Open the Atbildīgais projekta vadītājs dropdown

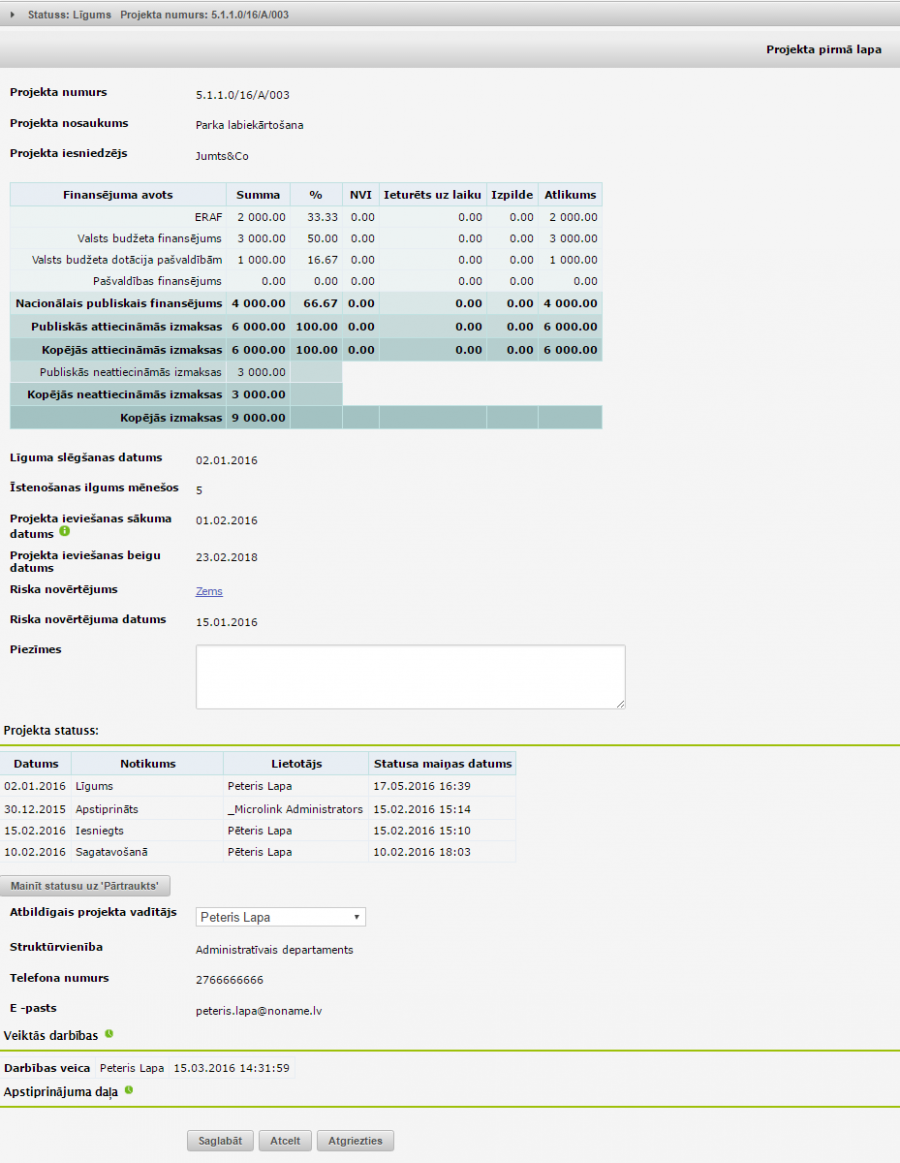(281, 917)
